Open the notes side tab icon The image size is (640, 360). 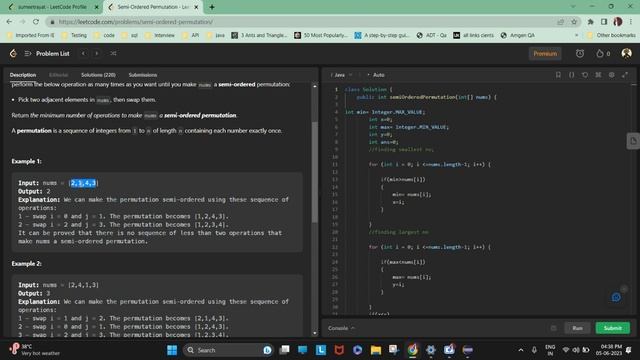tap(633, 141)
